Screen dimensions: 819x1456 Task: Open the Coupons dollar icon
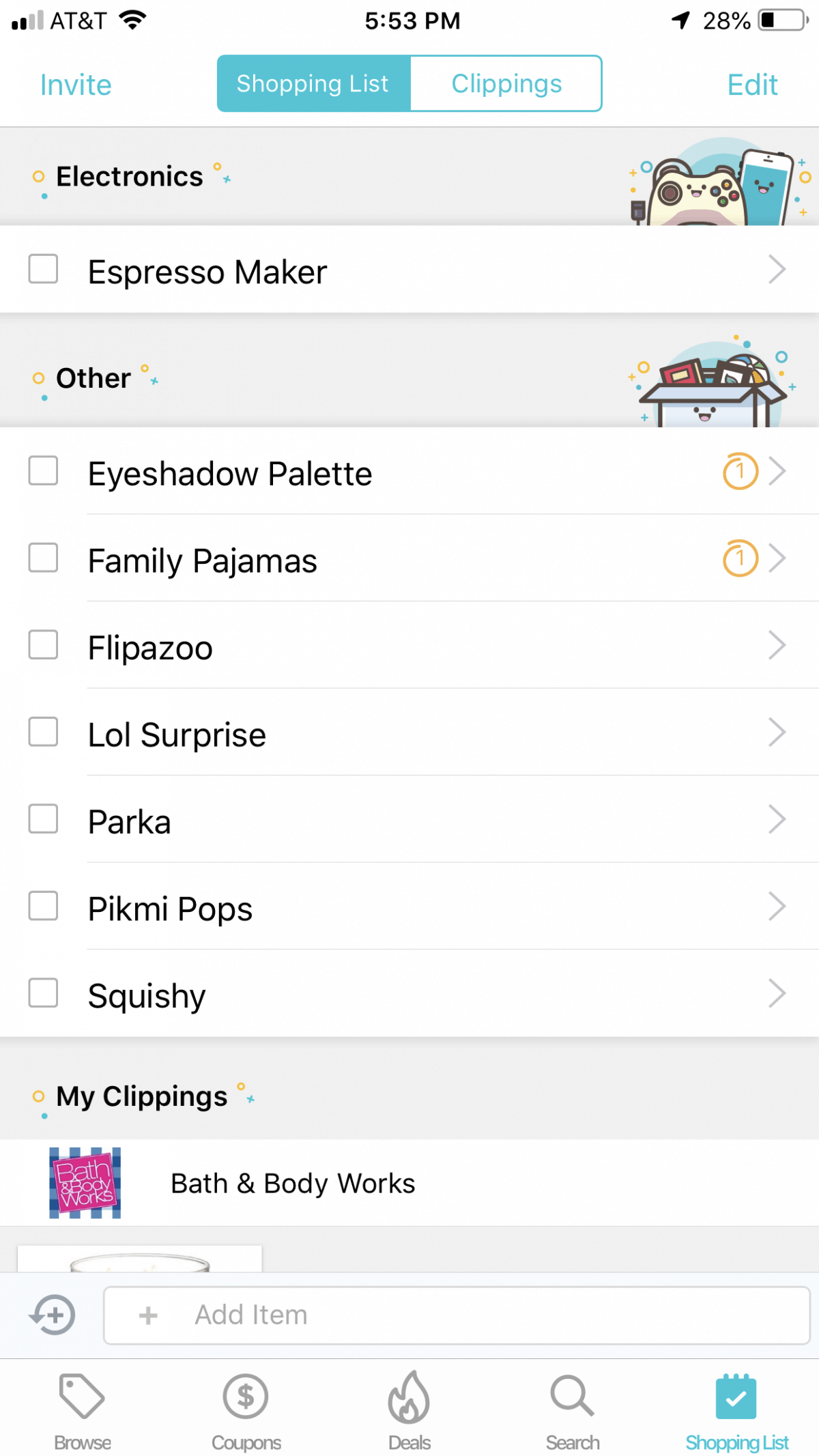[x=246, y=1397]
